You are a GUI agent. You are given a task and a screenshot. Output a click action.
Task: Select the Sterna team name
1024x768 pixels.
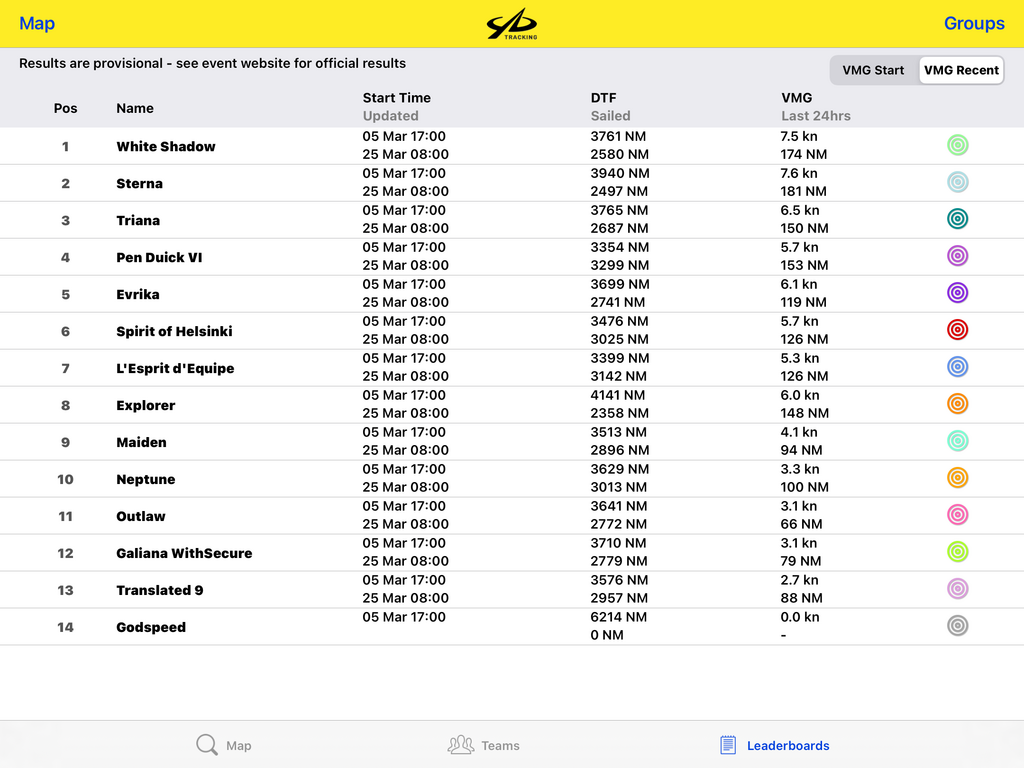click(140, 184)
